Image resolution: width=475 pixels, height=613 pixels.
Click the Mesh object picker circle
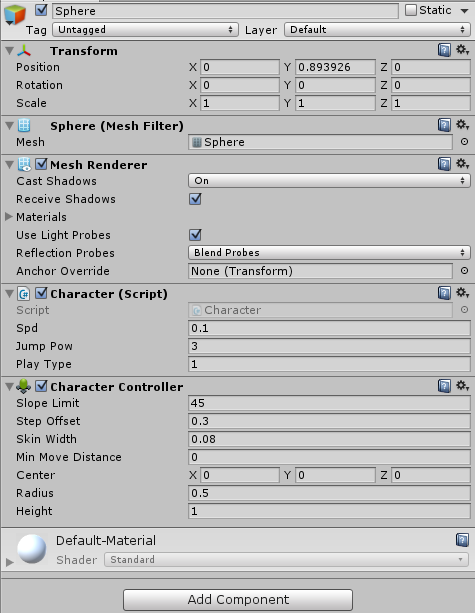click(464, 142)
